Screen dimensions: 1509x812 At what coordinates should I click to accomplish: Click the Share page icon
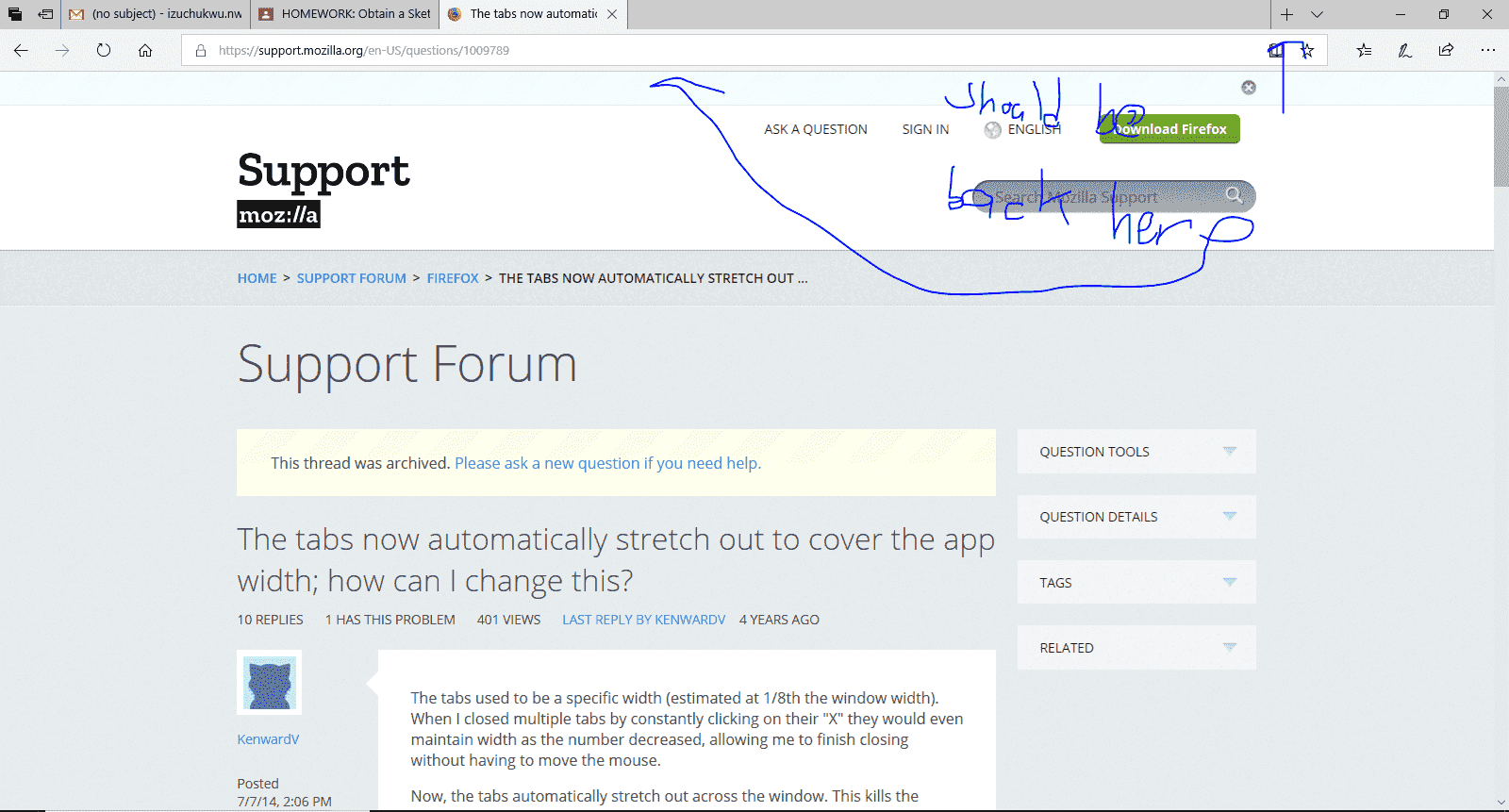coord(1446,51)
